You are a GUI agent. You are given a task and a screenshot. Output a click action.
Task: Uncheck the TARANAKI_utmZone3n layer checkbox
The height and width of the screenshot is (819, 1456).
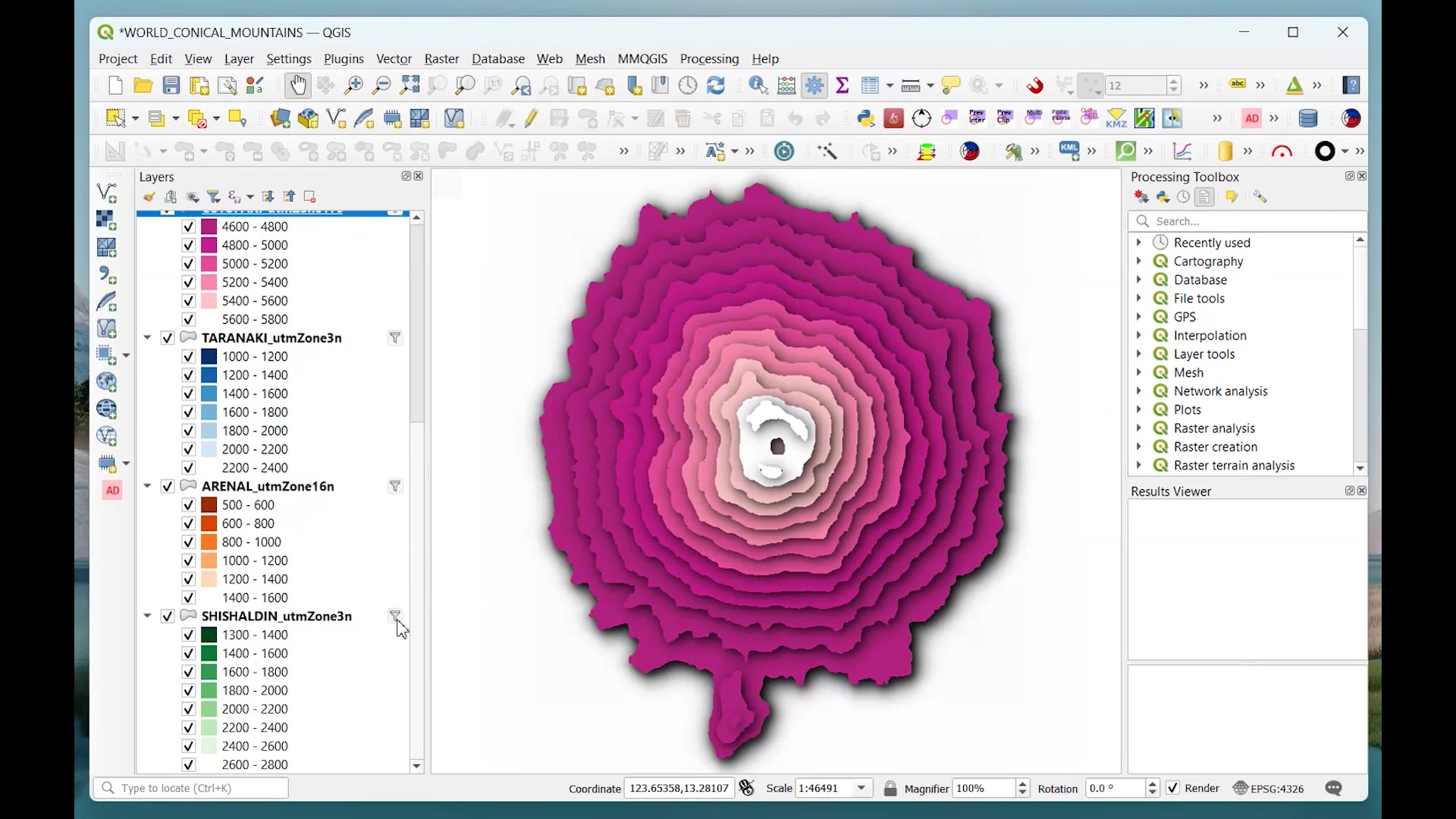pos(168,338)
